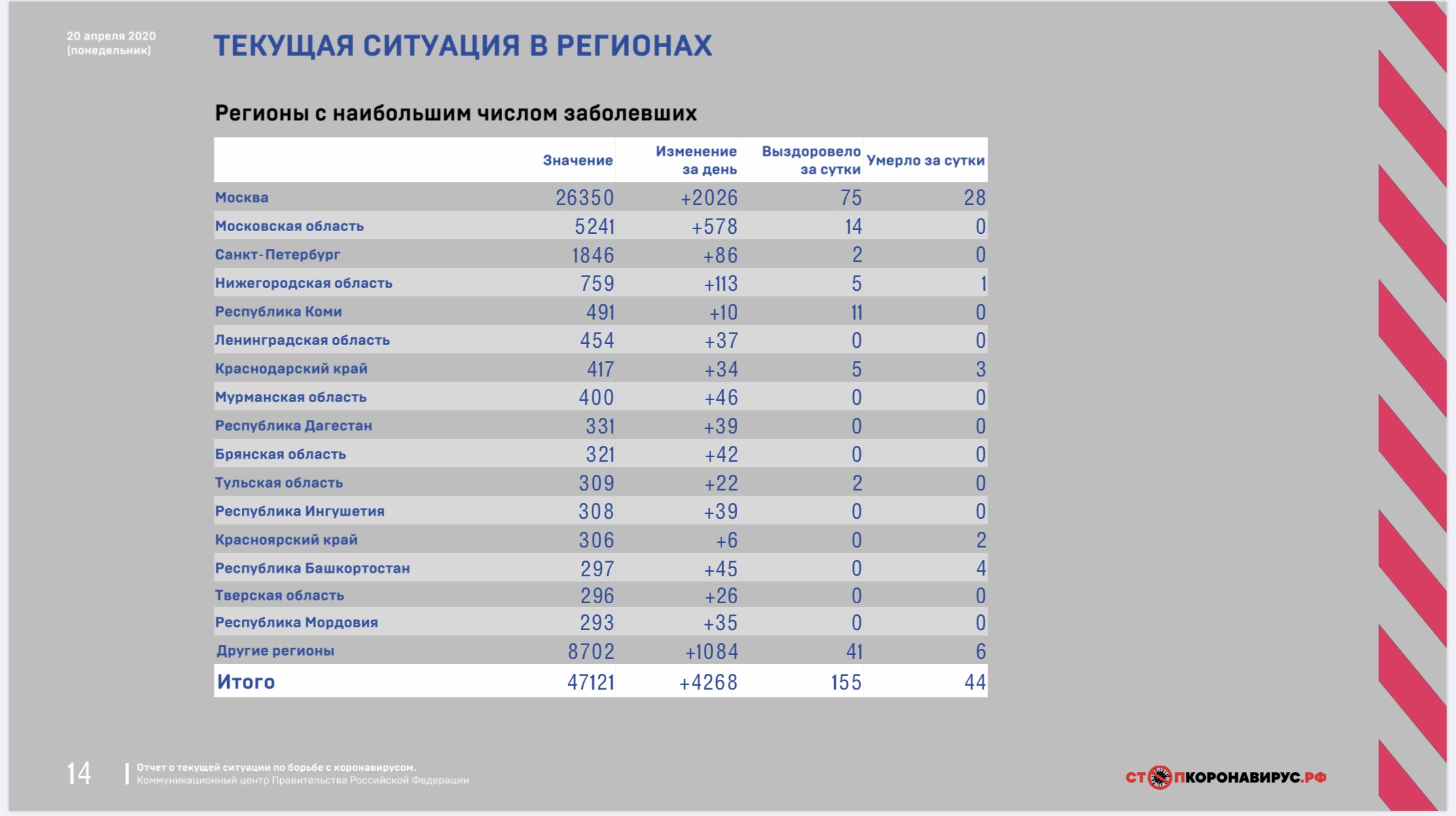Click Краснодарский край row label
Image resolution: width=1456 pixels, height=816 pixels.
coord(291,369)
